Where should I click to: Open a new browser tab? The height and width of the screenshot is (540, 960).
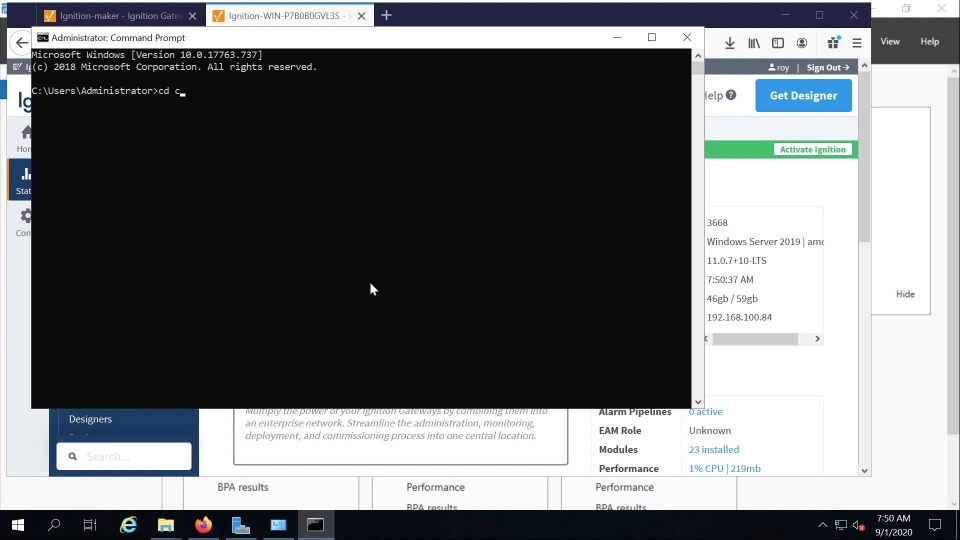point(386,15)
